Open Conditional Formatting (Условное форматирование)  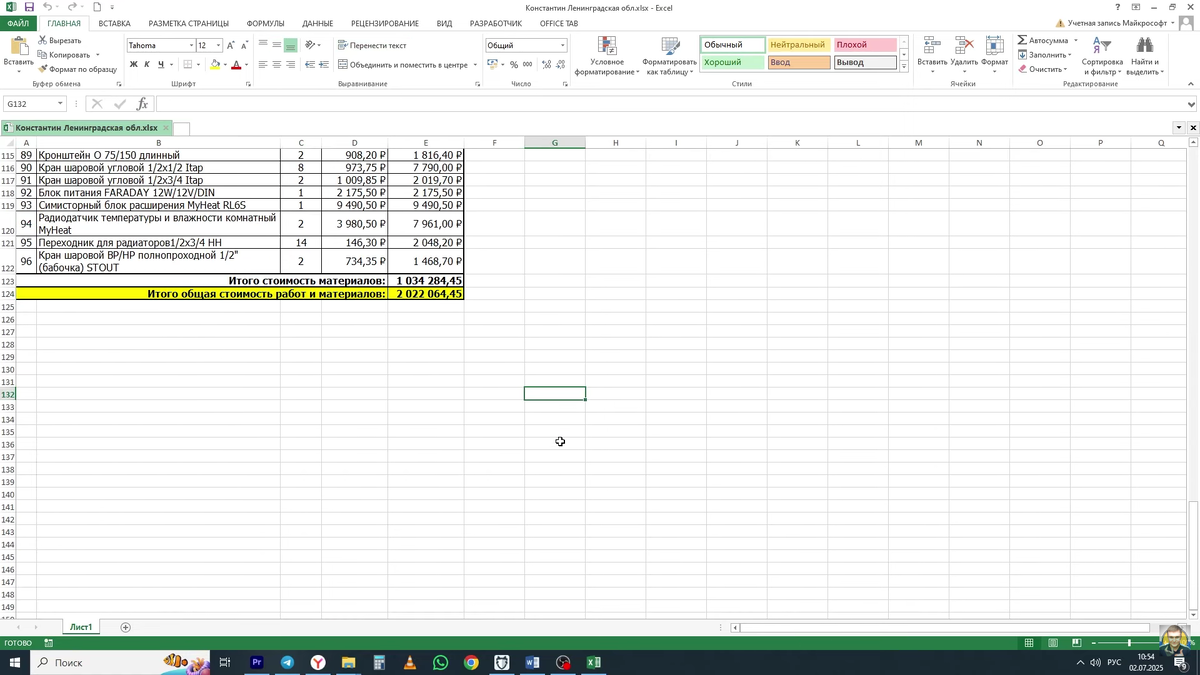(607, 56)
